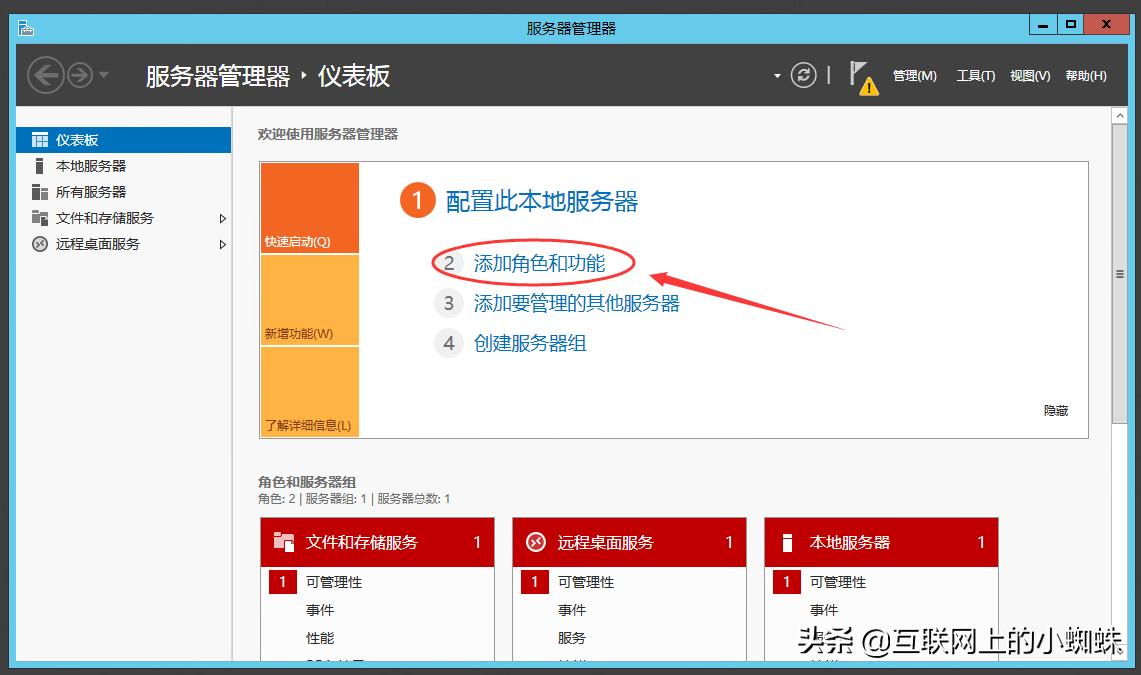Click the 远程桌面服务 tile icon
This screenshot has width=1141, height=675.
pyautogui.click(x=536, y=541)
